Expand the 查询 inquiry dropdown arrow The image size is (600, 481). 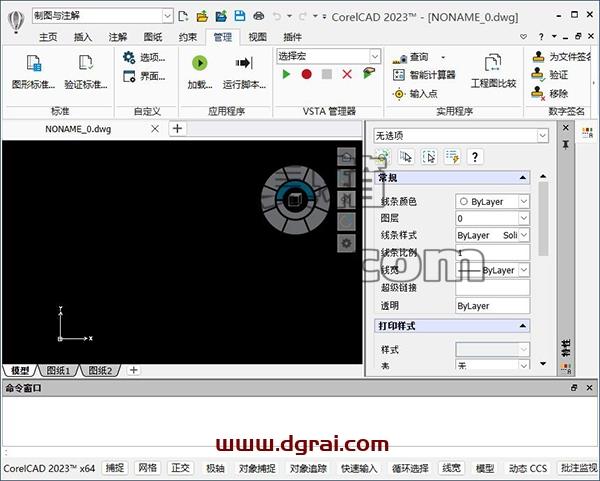[x=443, y=57]
